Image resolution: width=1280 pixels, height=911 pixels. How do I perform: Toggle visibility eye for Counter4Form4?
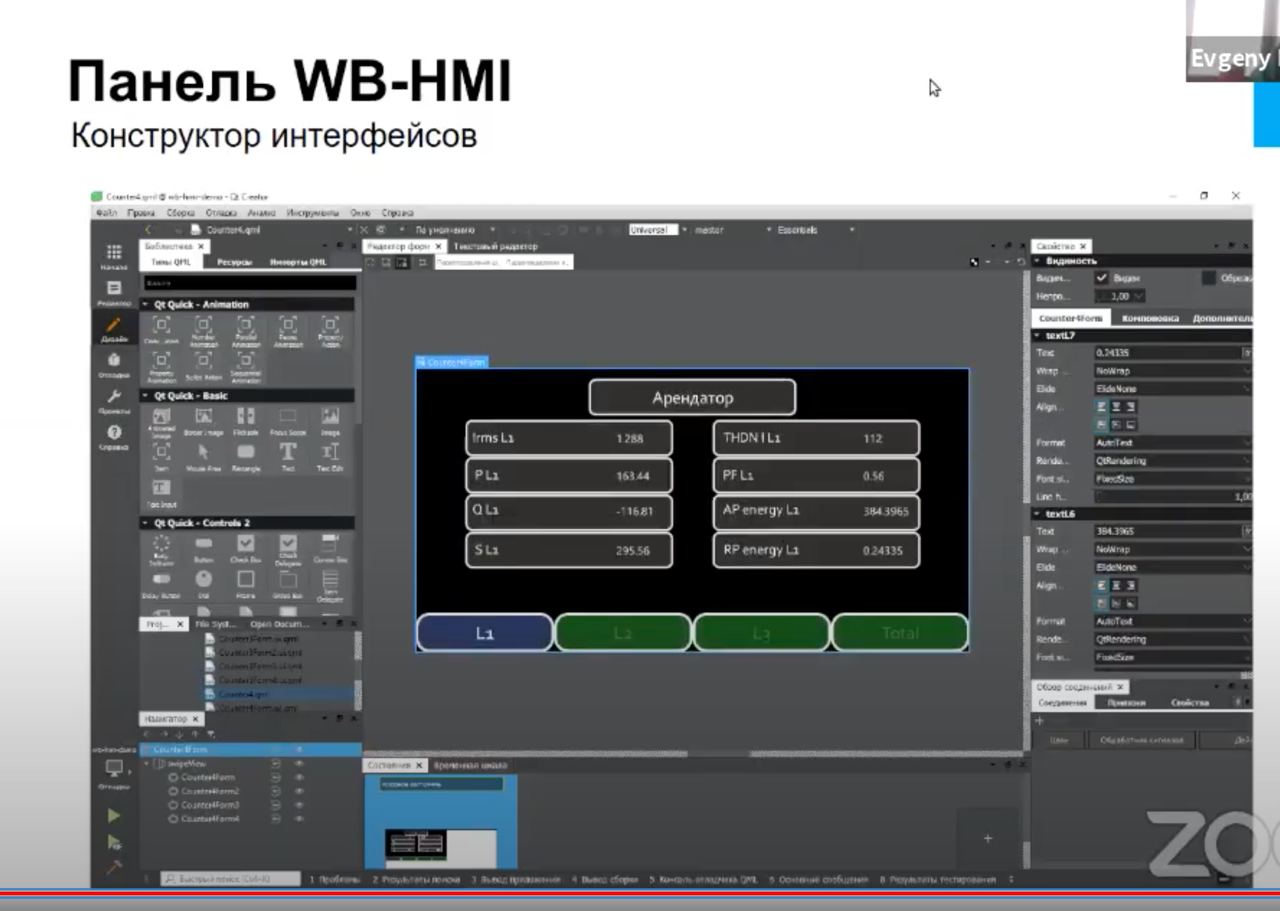[299, 819]
